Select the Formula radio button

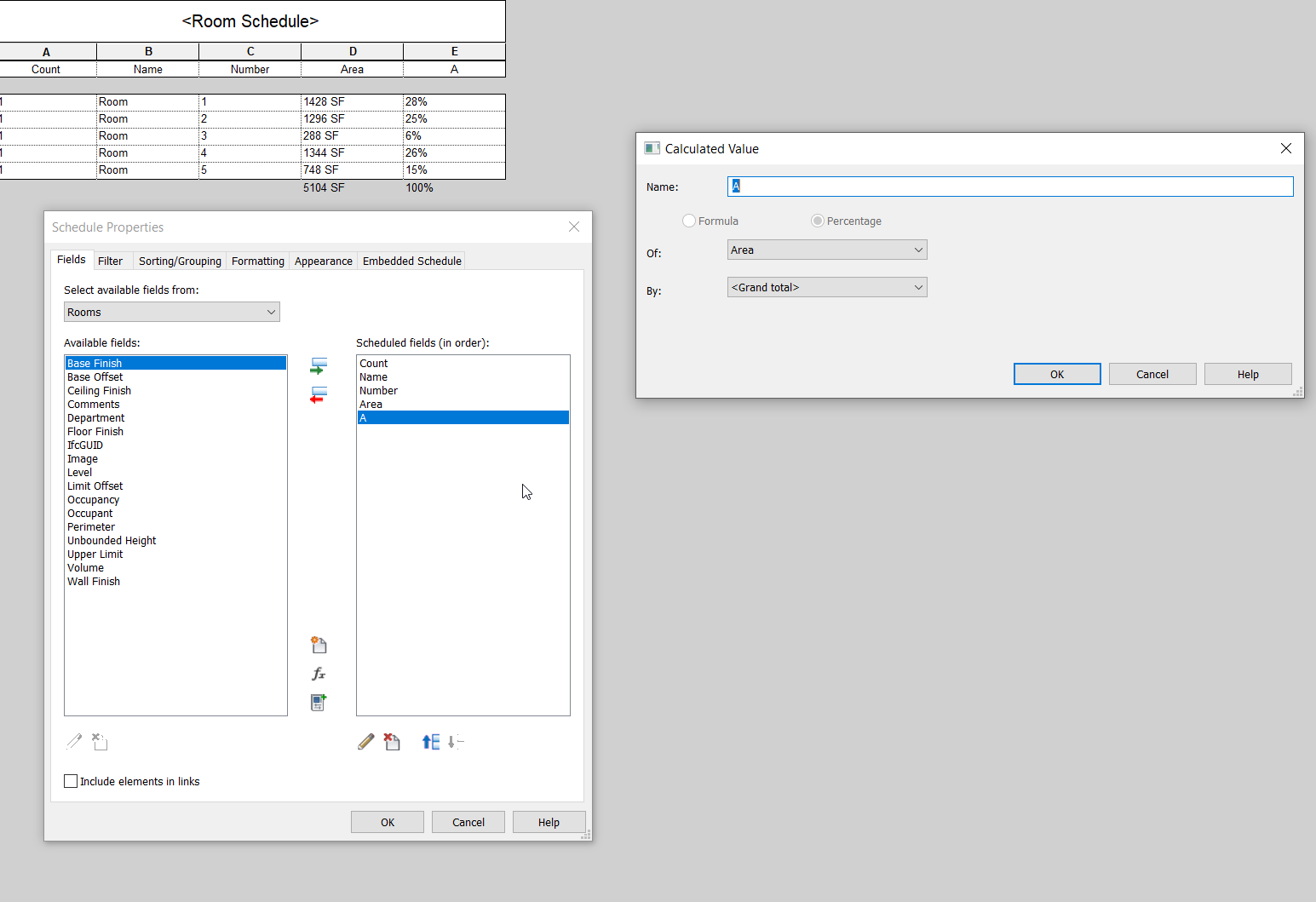[688, 220]
